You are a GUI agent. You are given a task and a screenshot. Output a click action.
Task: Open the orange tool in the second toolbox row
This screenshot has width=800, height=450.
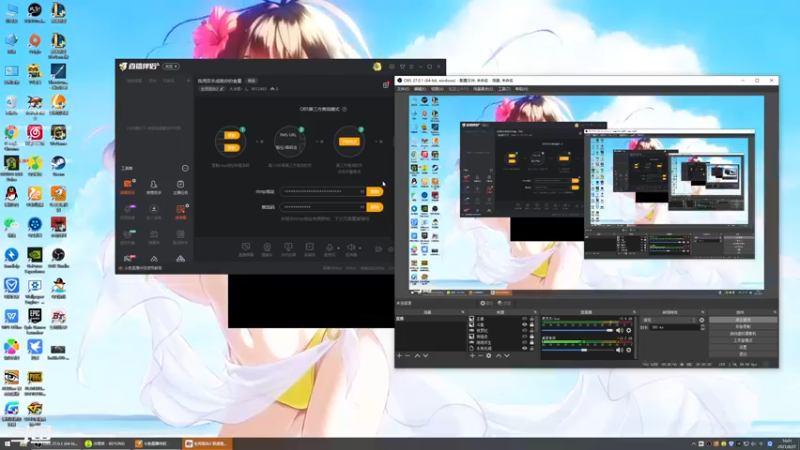(181, 211)
